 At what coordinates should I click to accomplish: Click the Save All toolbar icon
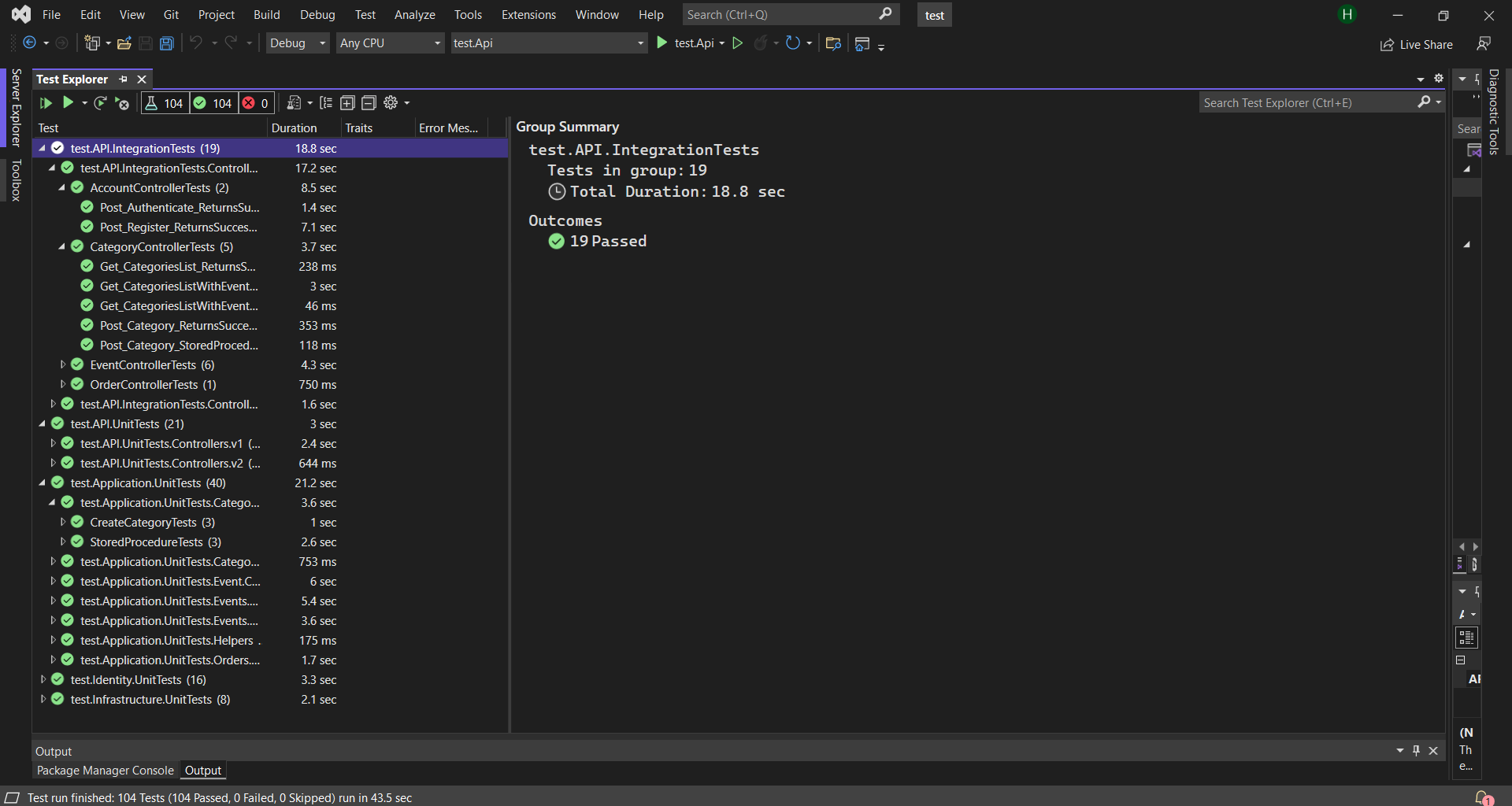[166, 43]
